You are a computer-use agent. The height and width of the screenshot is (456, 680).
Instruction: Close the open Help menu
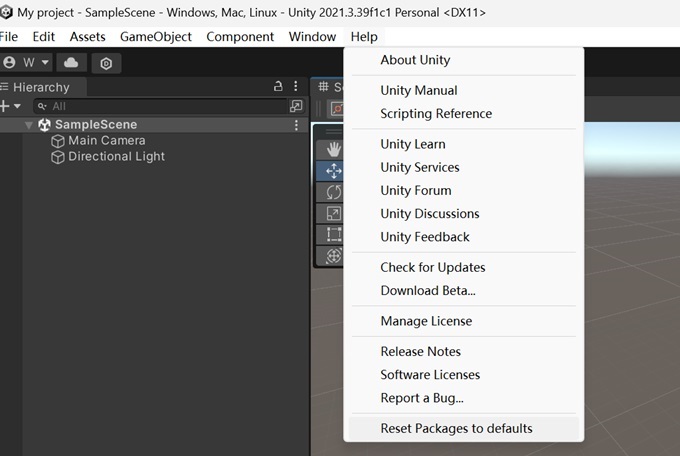click(364, 37)
